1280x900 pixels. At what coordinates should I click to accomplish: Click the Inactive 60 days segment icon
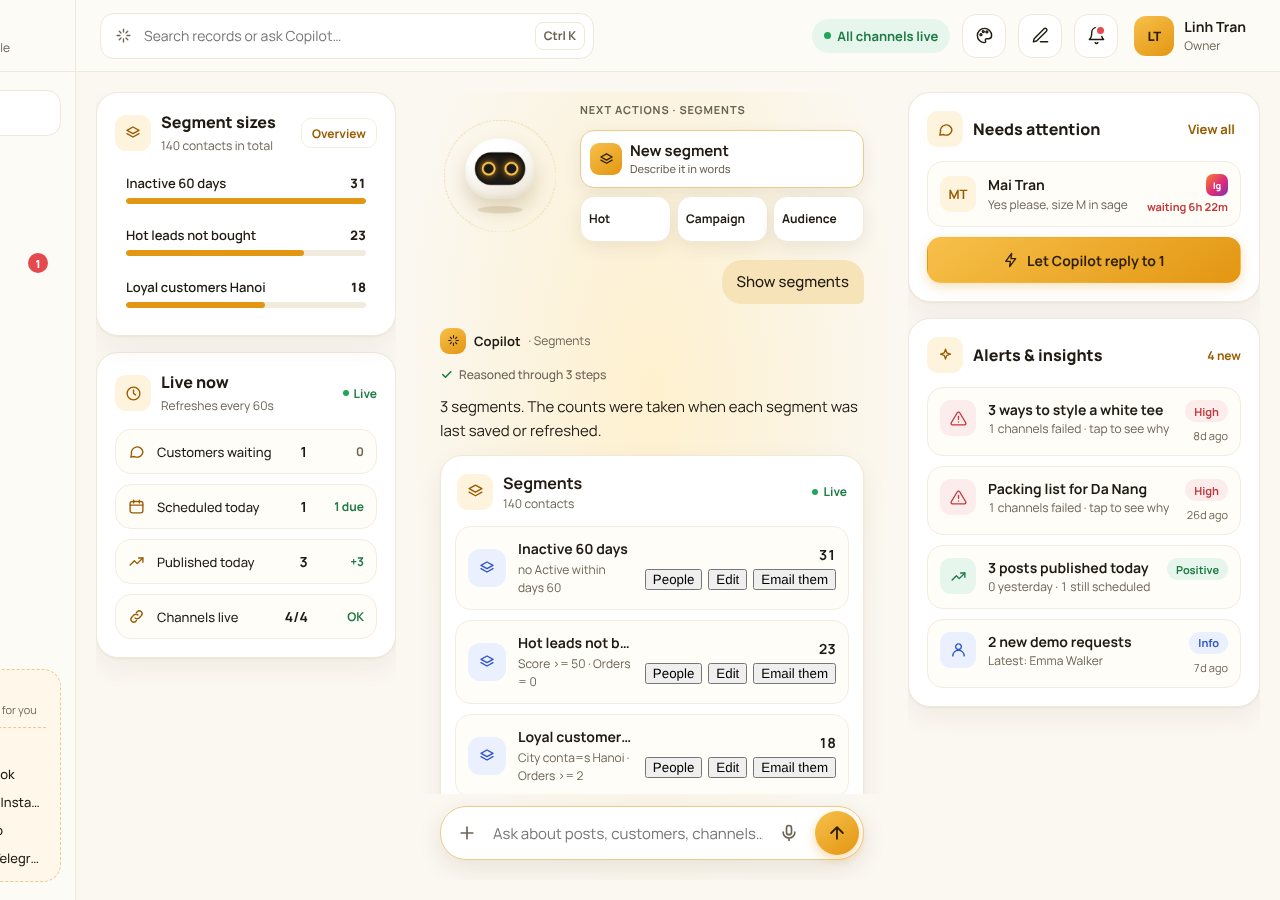point(487,567)
